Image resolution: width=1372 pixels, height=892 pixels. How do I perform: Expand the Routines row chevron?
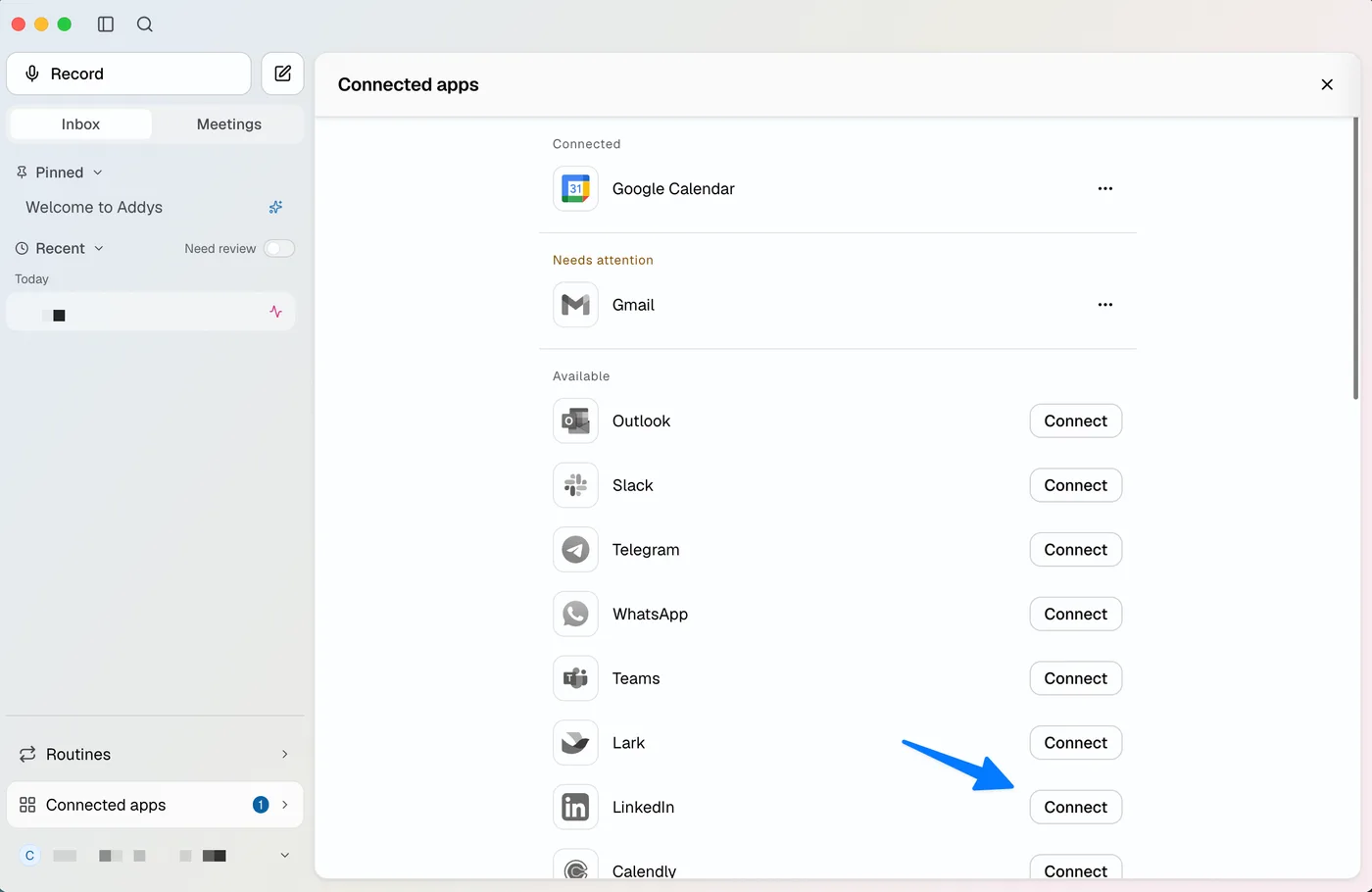[x=285, y=754]
